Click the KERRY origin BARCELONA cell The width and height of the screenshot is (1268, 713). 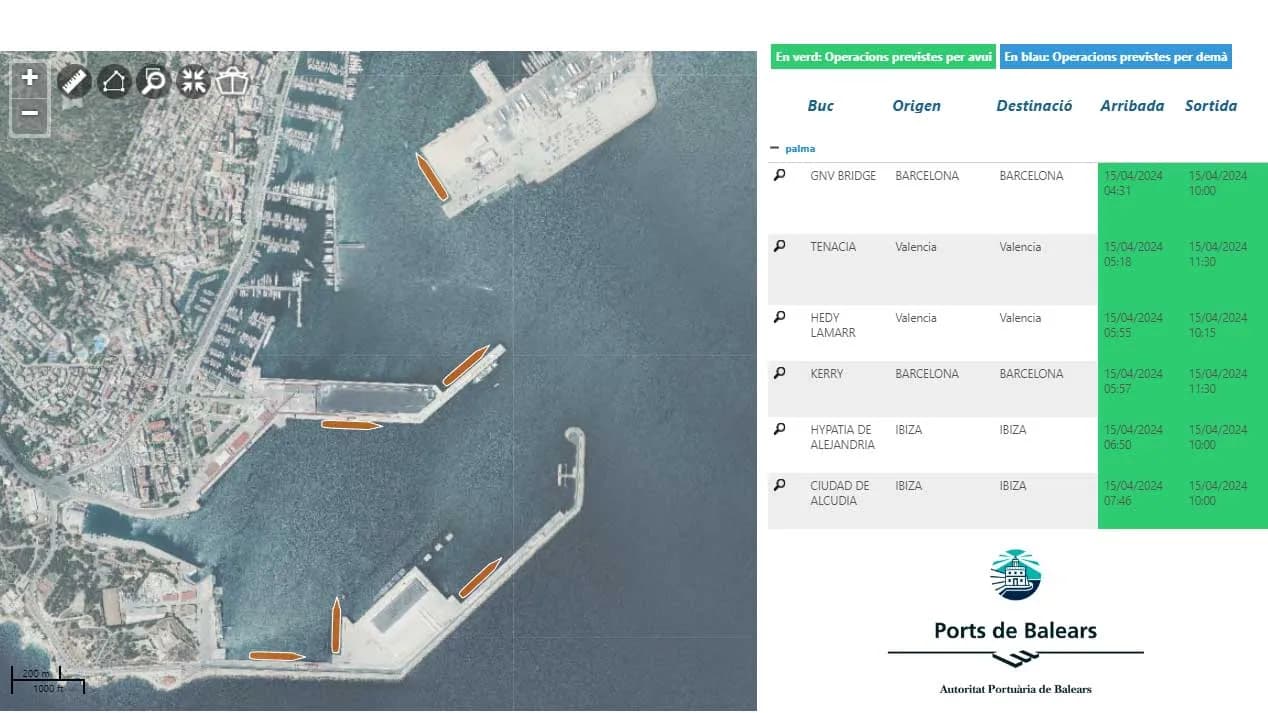pos(927,374)
